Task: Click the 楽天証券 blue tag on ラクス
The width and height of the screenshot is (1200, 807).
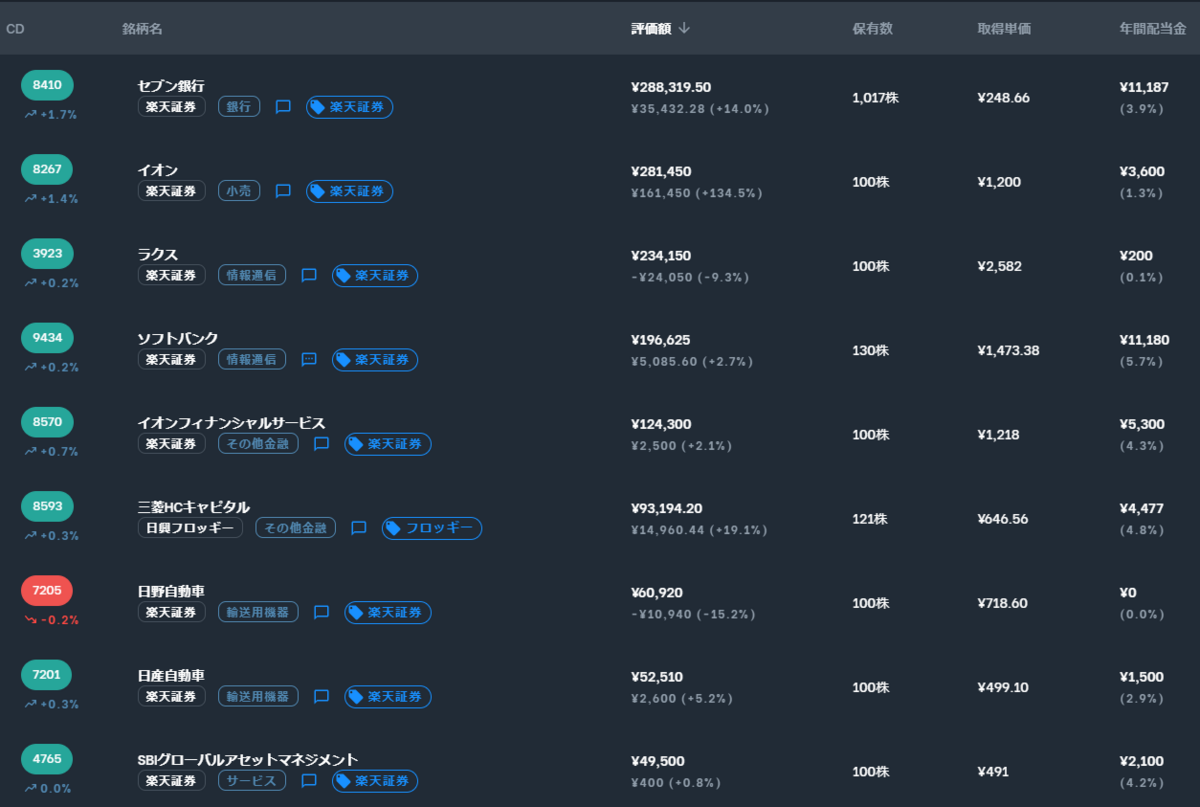Action: coord(375,275)
